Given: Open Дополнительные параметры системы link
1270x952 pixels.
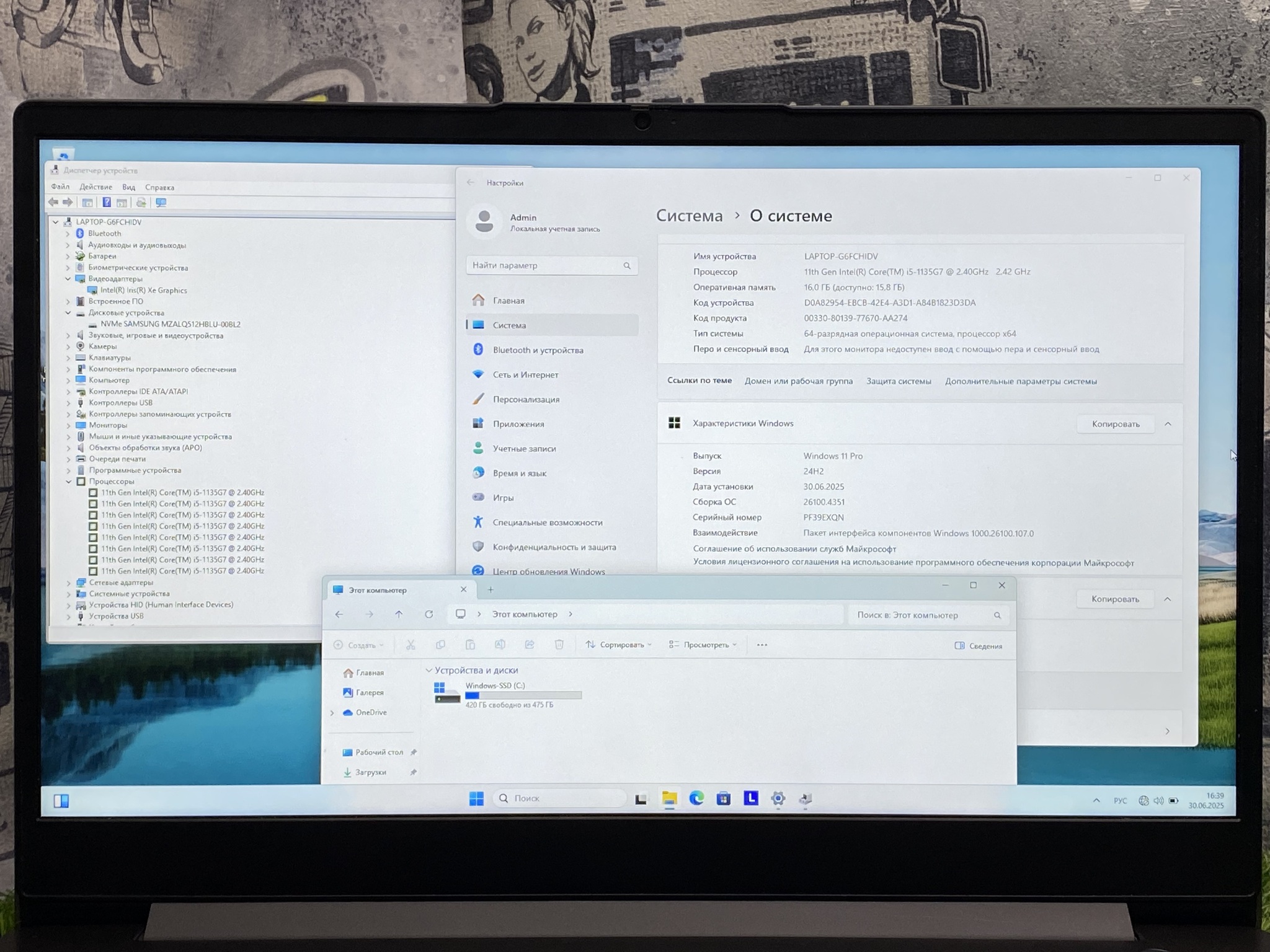Looking at the screenshot, I should coord(1021,381).
